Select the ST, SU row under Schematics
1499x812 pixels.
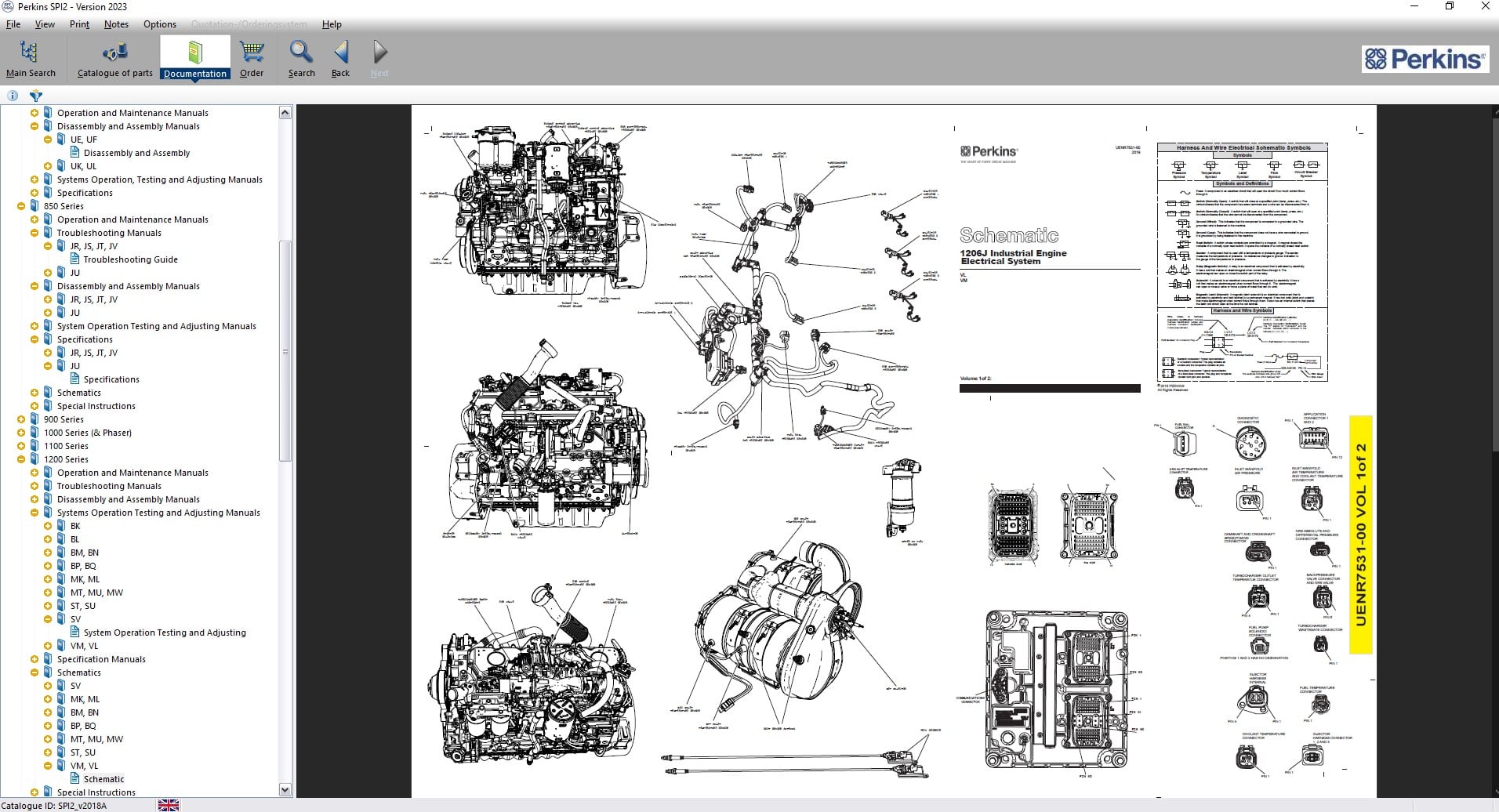82,752
